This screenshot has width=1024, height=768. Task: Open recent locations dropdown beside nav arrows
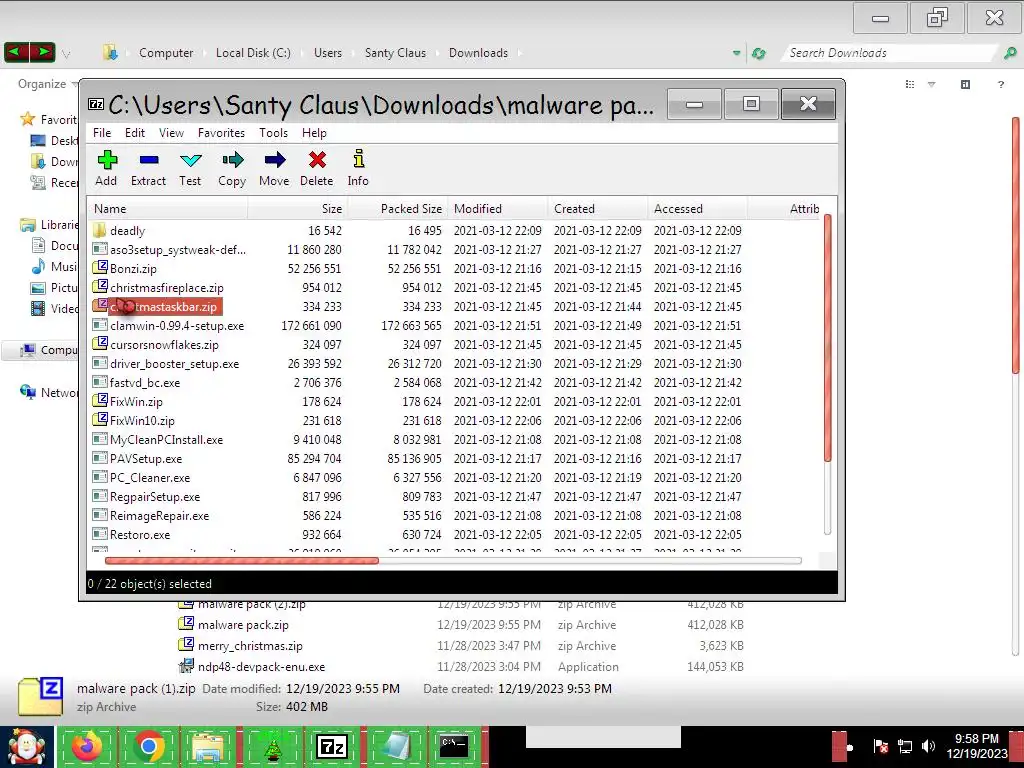[66, 54]
